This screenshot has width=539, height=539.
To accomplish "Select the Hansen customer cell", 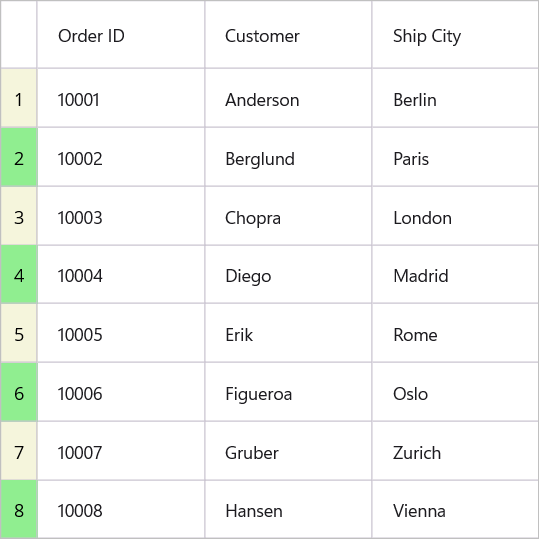I will tap(288, 509).
